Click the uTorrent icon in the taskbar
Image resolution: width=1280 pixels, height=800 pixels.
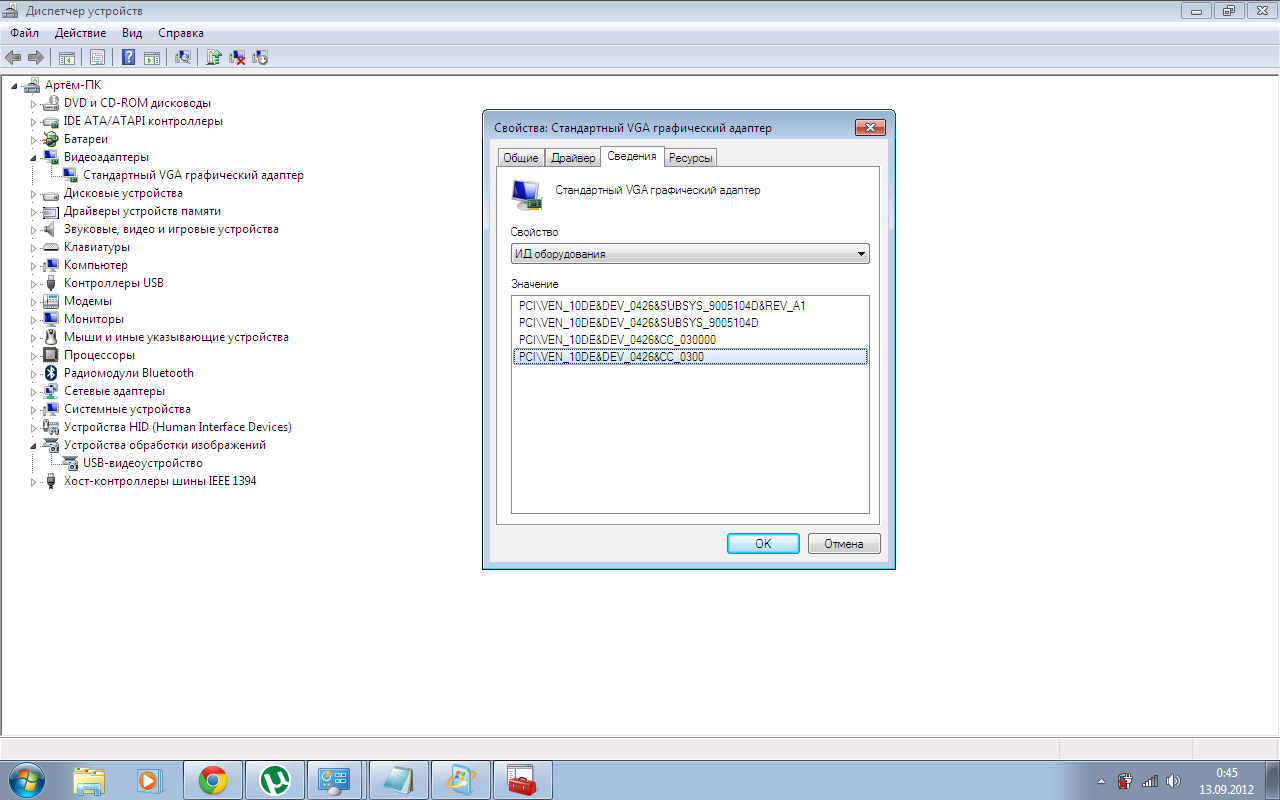click(274, 780)
